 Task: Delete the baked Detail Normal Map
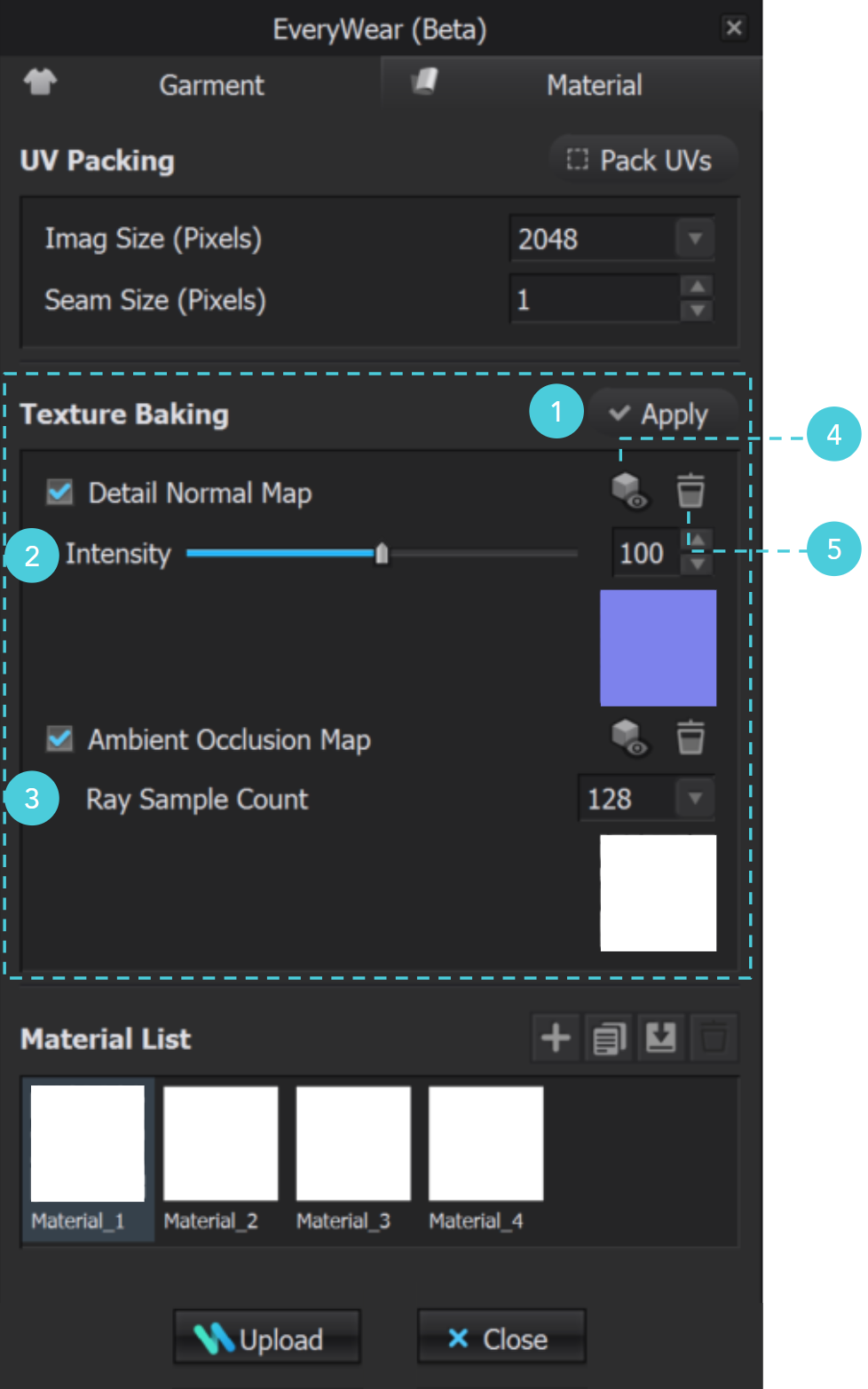(x=690, y=491)
